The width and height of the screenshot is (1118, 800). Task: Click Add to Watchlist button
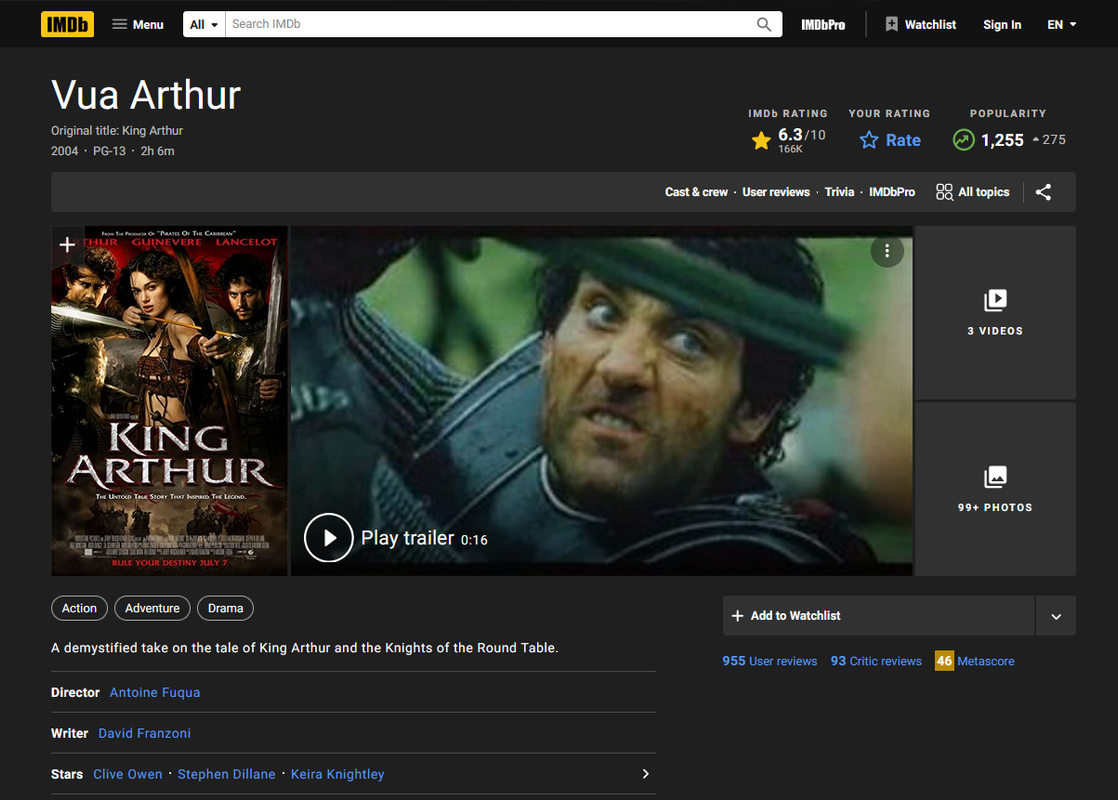[878, 615]
